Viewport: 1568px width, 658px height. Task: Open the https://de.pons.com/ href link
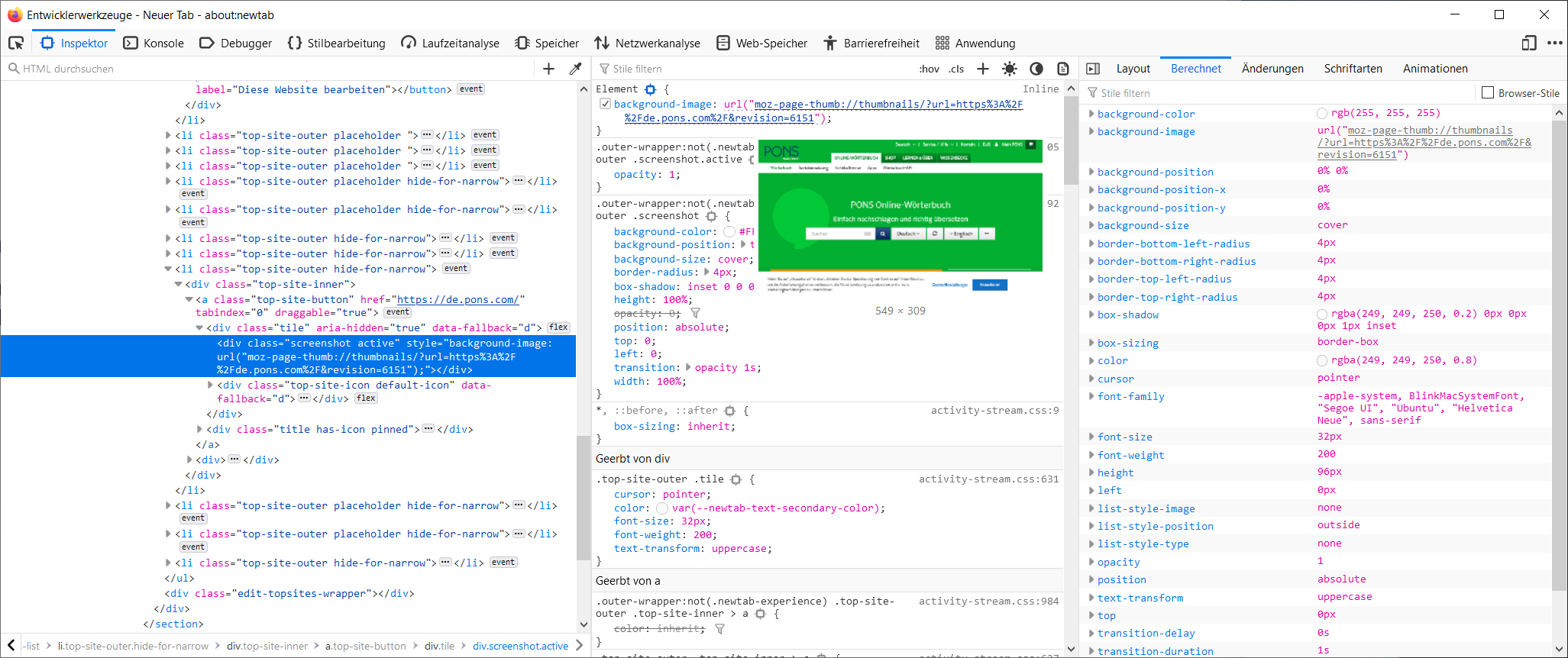(457, 299)
